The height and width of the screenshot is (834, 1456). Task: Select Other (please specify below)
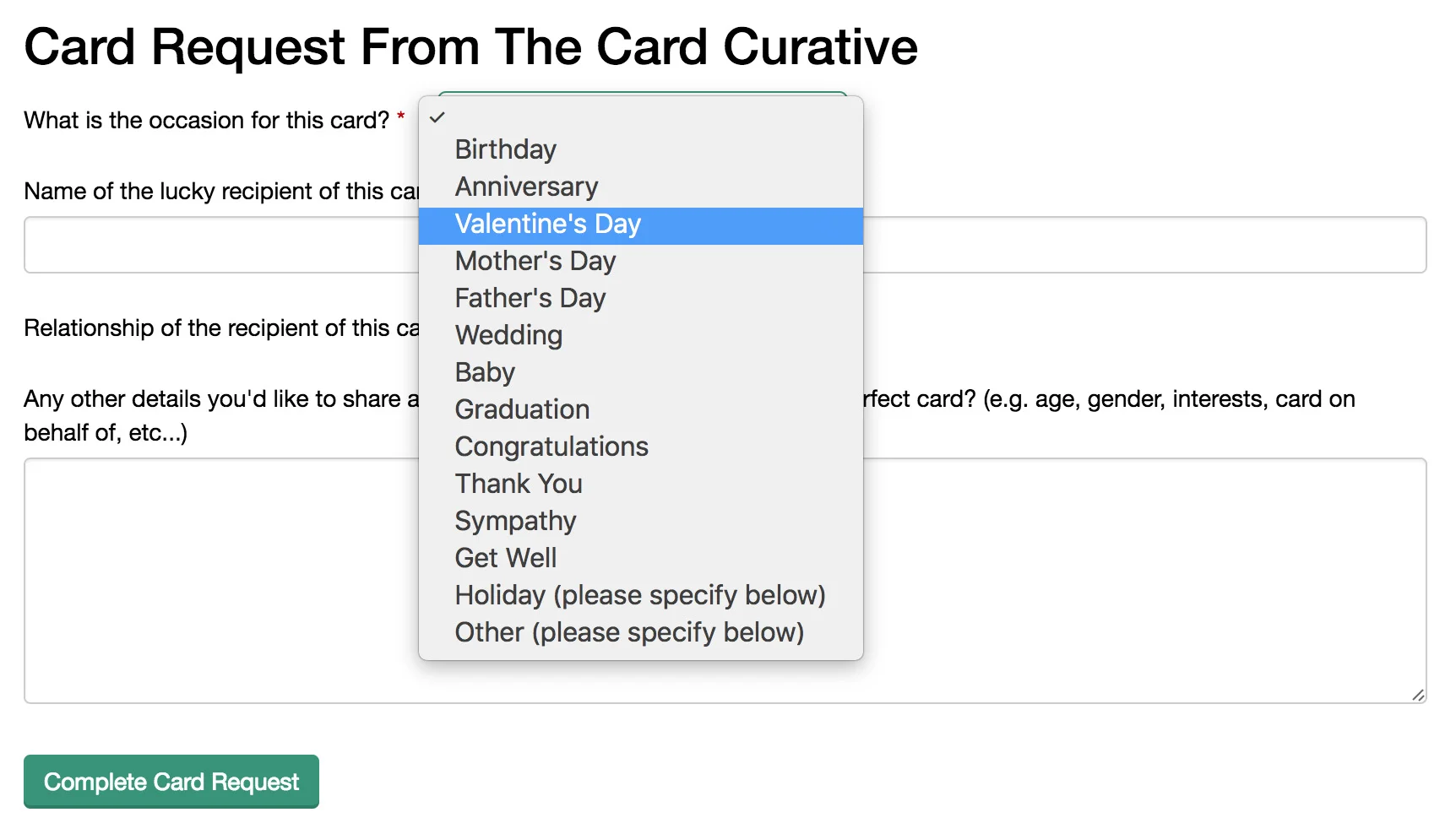coord(629,632)
